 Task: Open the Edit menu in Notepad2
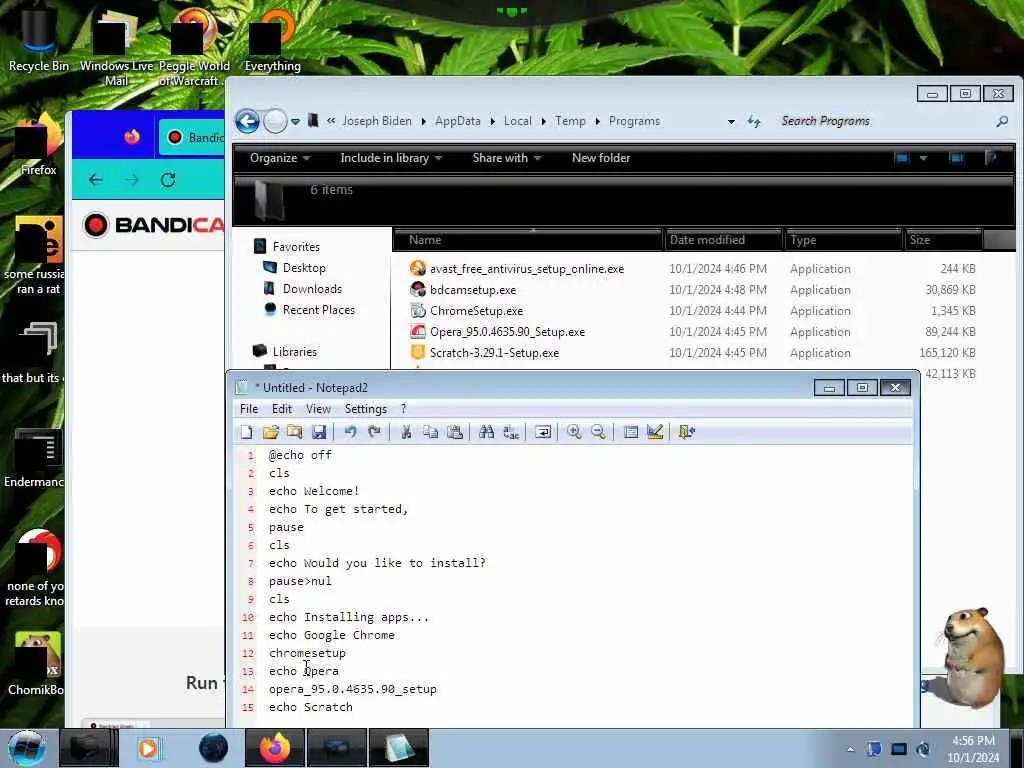click(x=281, y=409)
